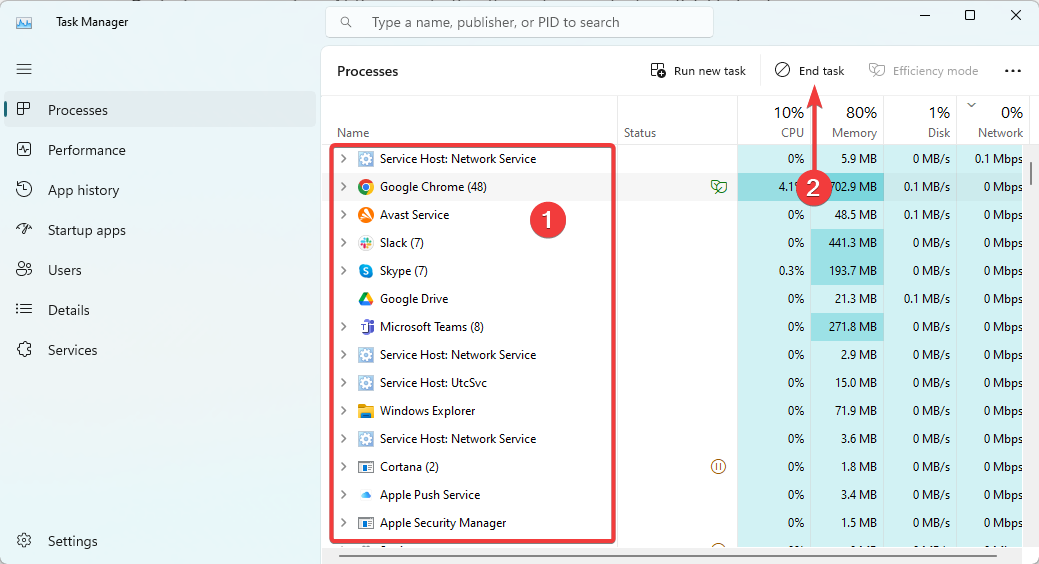This screenshot has height=564, width=1039.
Task: Click the Apple Security Manager icon
Action: pos(366,523)
